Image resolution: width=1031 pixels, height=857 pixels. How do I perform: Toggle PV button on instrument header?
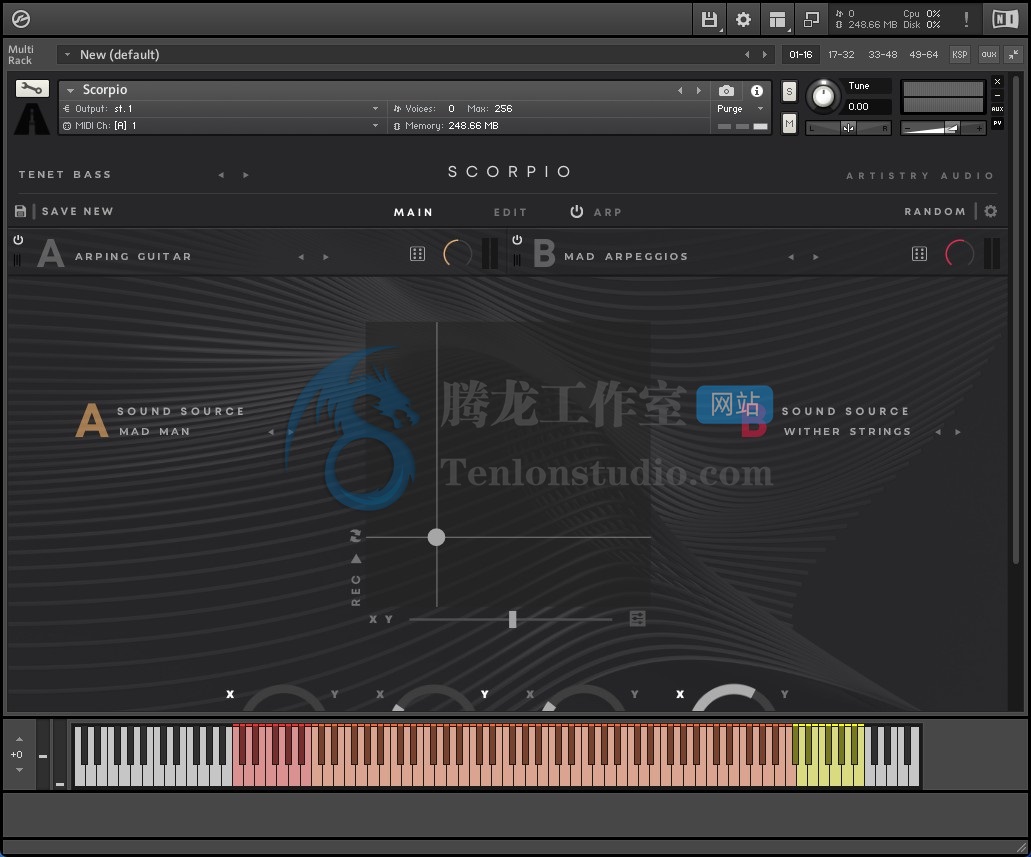coord(997,123)
